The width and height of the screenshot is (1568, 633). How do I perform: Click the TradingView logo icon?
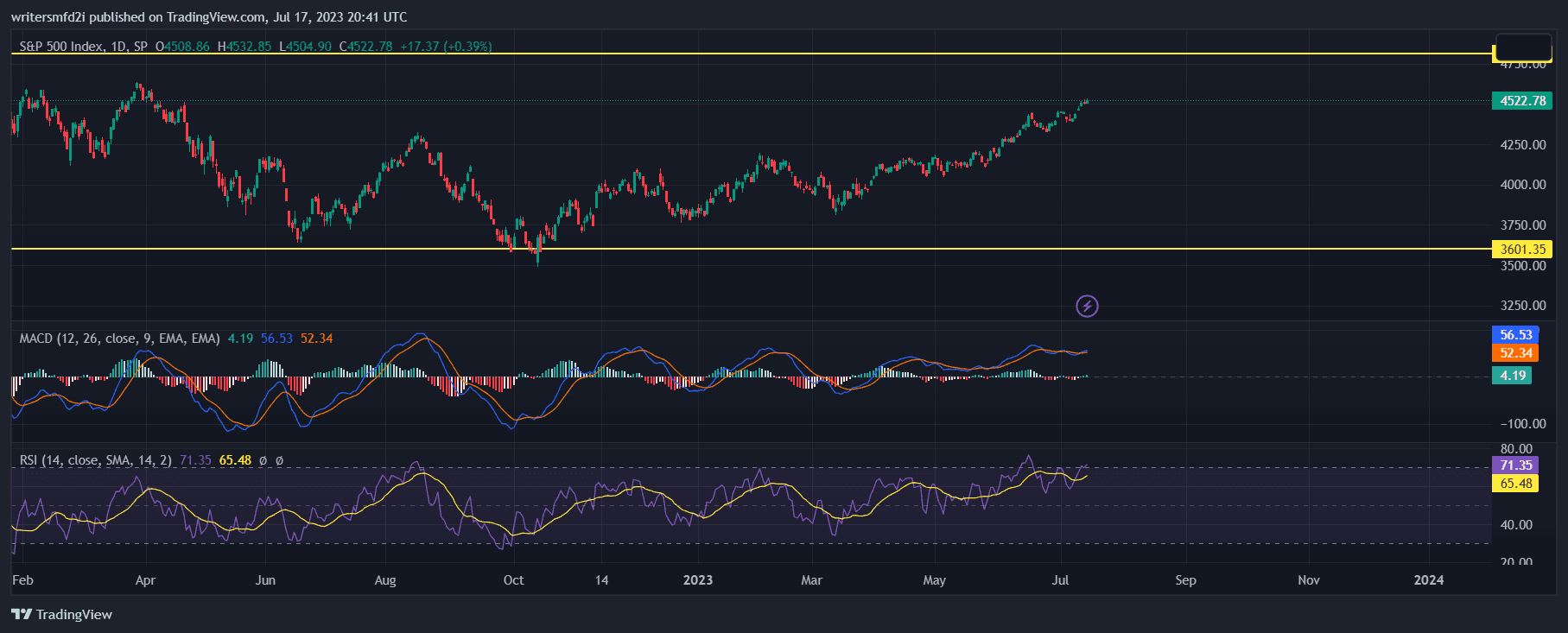click(22, 614)
